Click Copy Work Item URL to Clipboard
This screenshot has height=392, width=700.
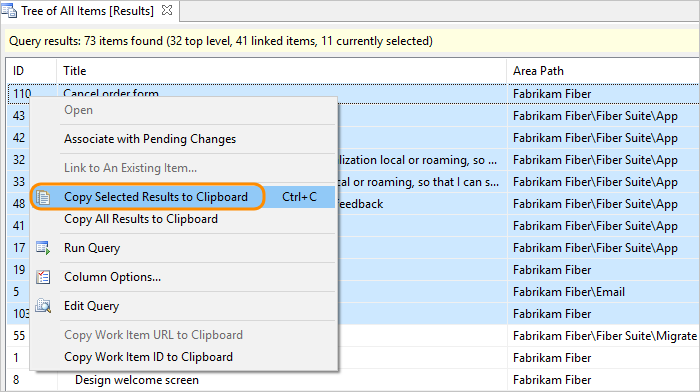tap(154, 335)
